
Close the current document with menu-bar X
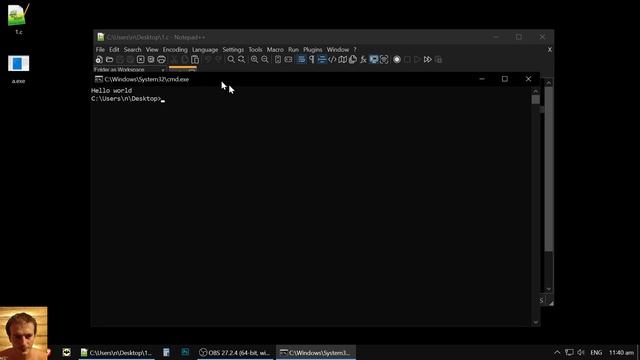tap(550, 49)
